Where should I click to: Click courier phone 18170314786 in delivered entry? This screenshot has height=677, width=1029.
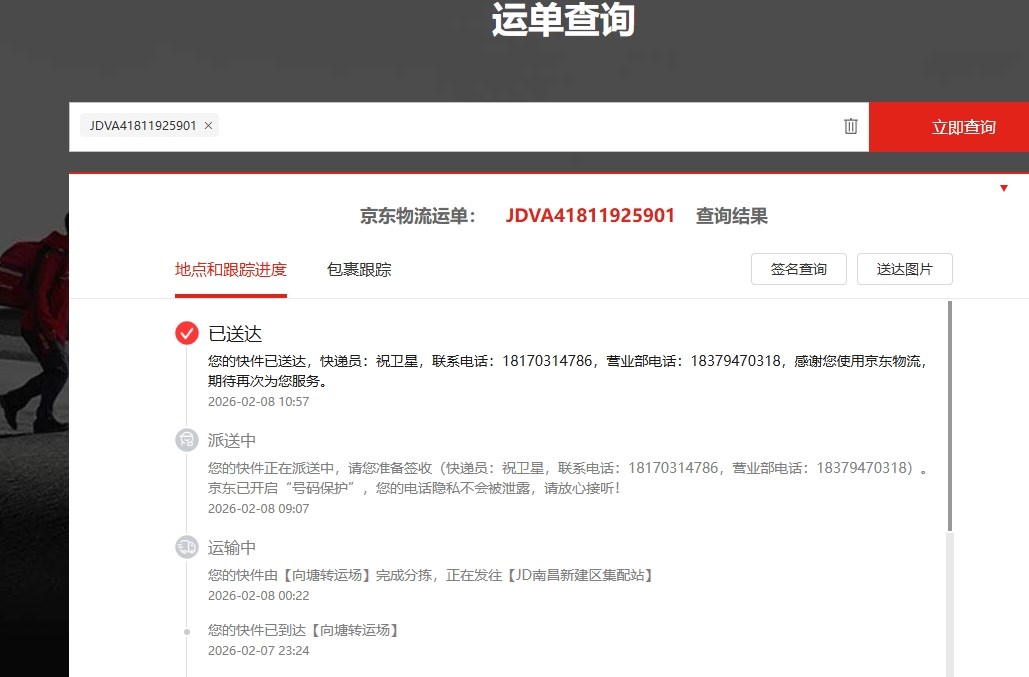[x=548, y=361]
